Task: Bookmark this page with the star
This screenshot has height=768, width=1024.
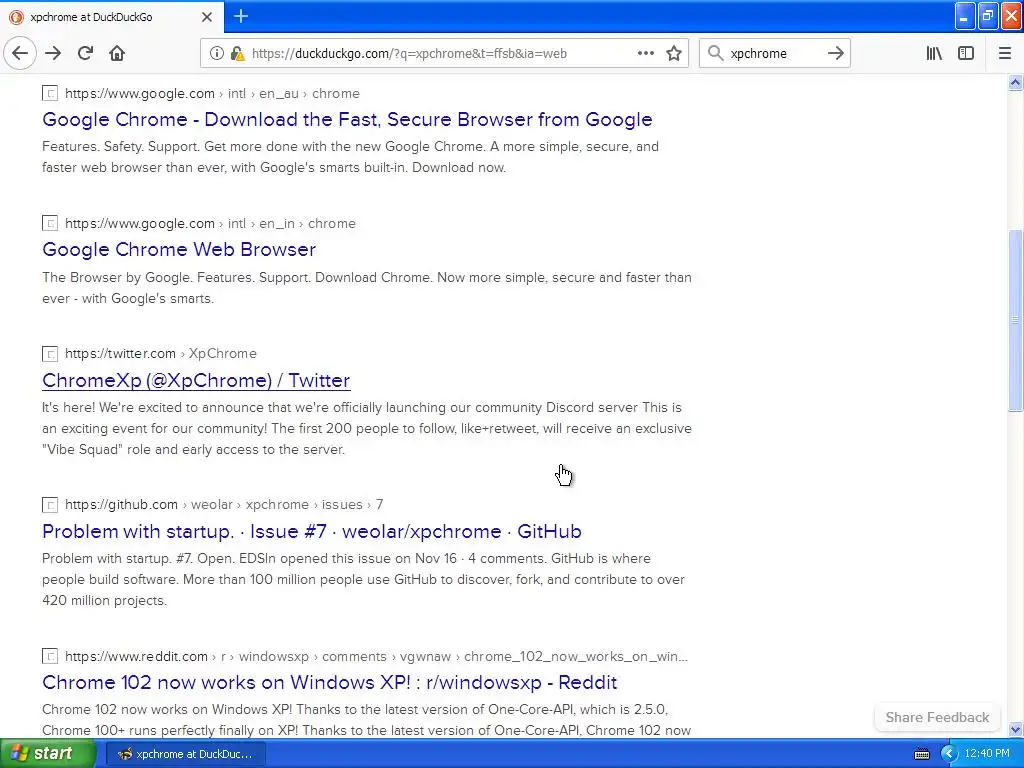Action: 674,54
